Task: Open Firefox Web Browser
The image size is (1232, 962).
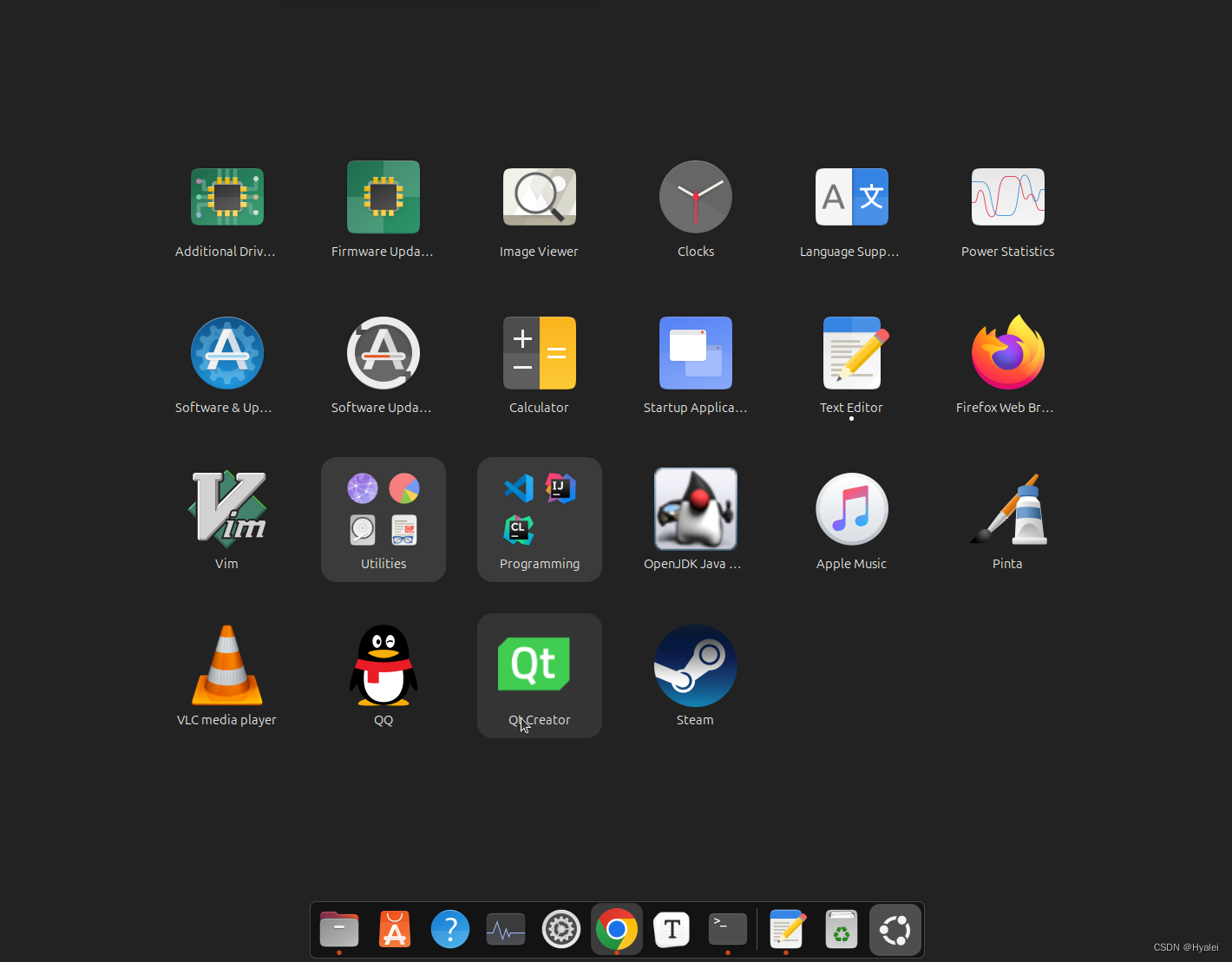Action: pos(1007,353)
